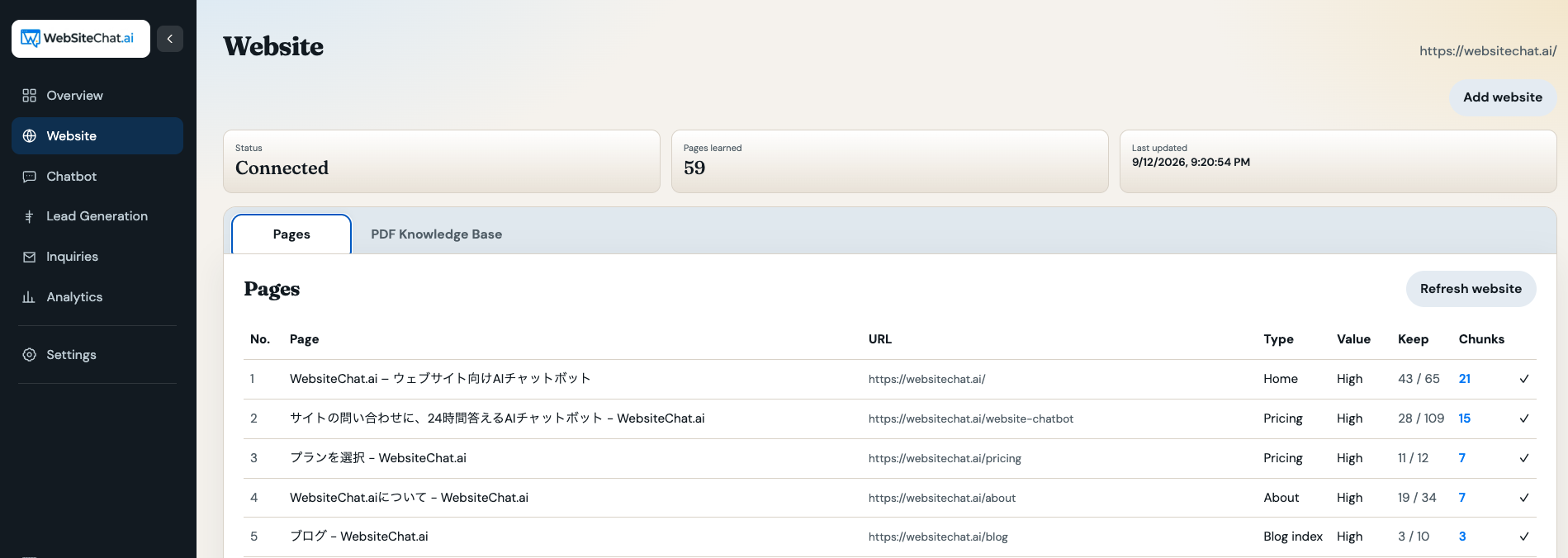Click the 'Home' type cell in row 1
This screenshot has width=1568, height=558.
(1281, 379)
